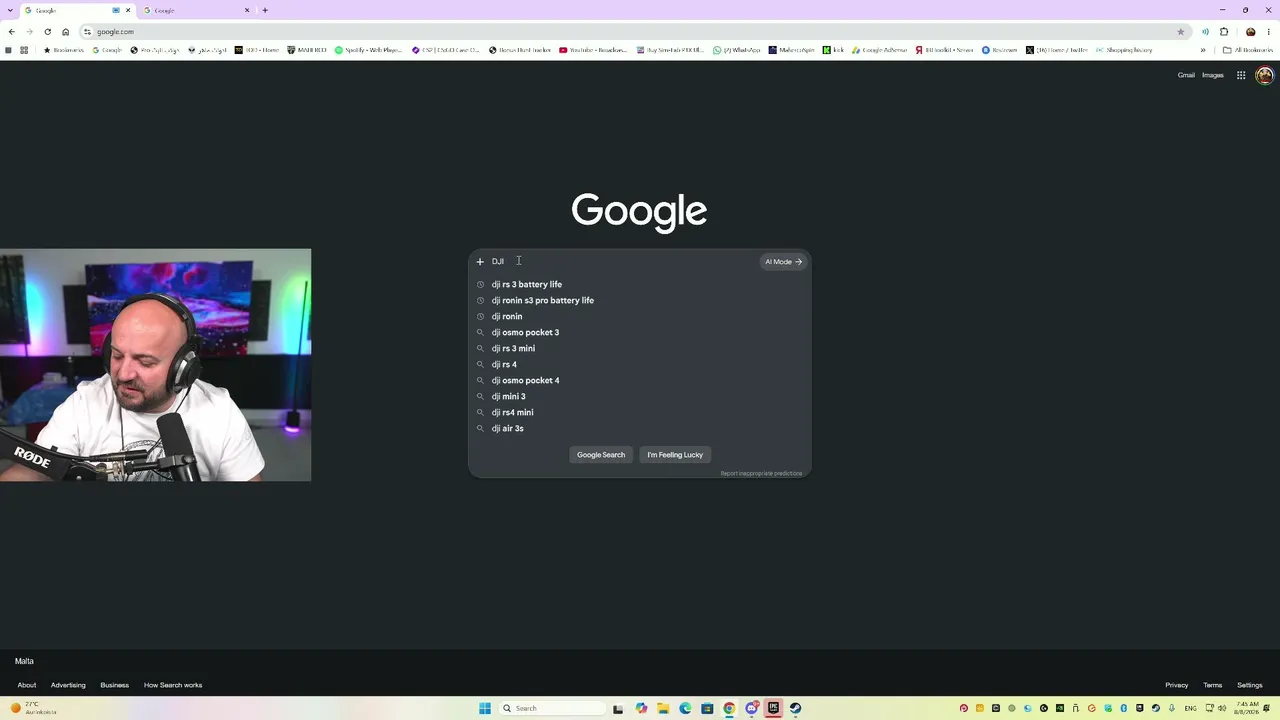Open Steam from the taskbar
Viewport: 1280px width, 720px height.
click(x=795, y=708)
